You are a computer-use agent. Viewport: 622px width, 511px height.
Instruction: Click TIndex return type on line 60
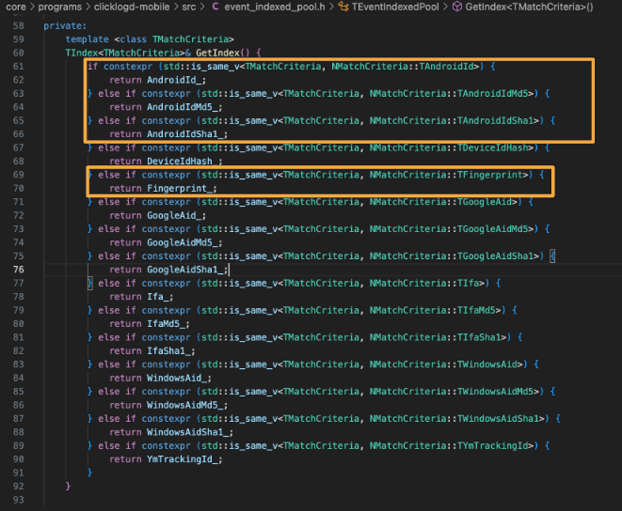(x=82, y=53)
